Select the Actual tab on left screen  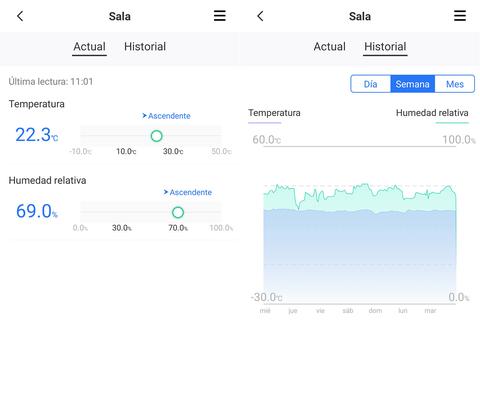89,47
